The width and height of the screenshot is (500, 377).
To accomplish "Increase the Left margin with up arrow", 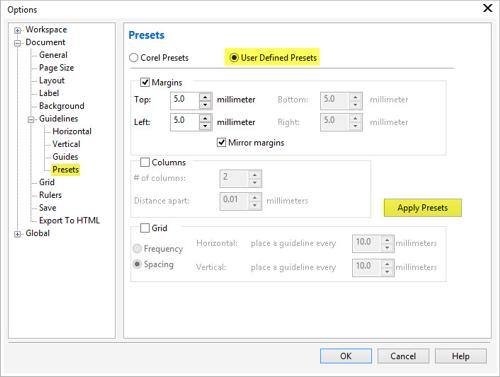I will click(x=205, y=118).
